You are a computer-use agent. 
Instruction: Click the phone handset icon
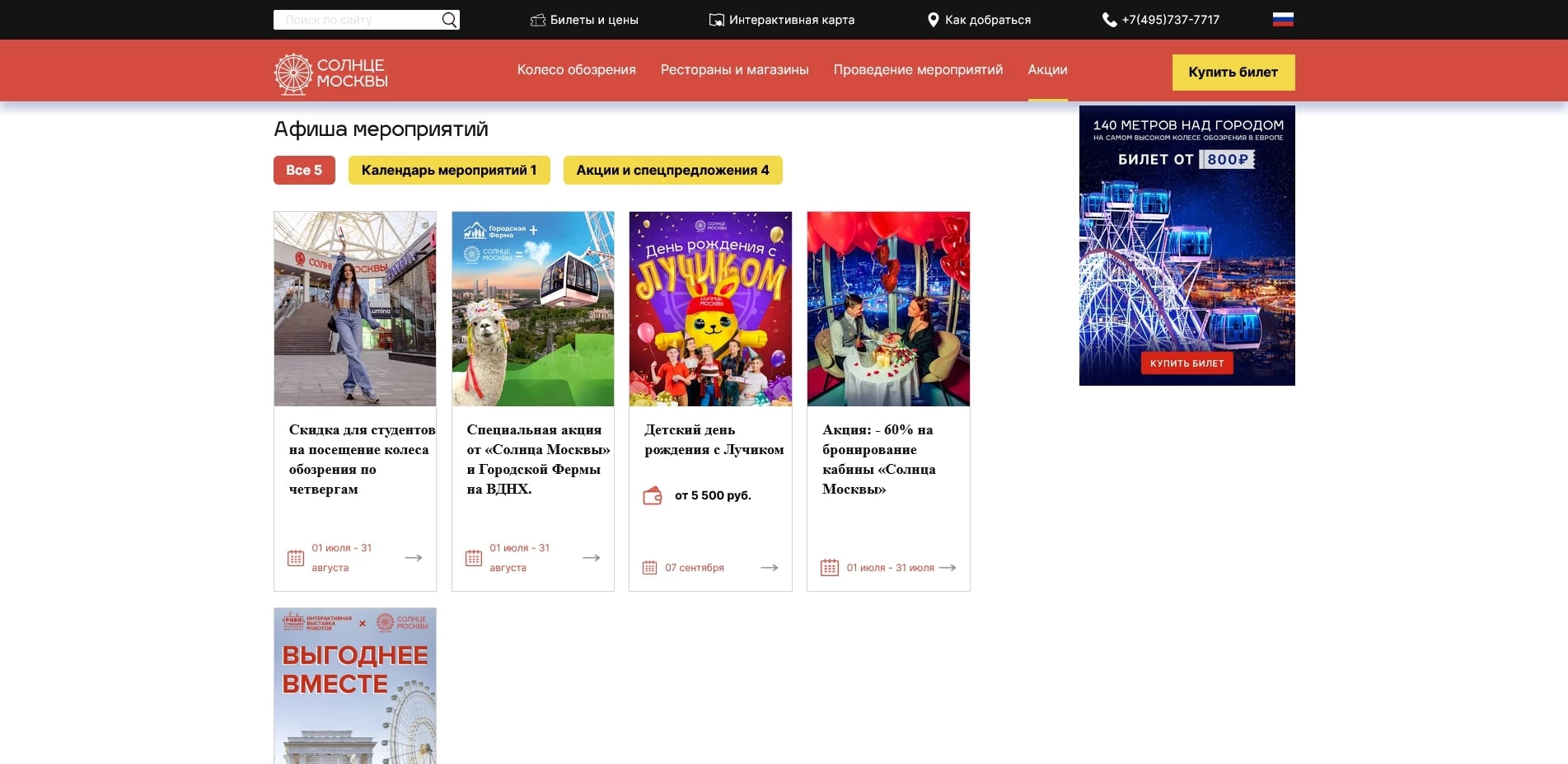point(1109,20)
